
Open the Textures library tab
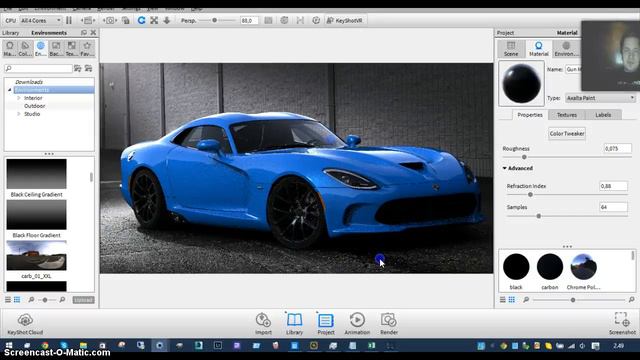coord(71,48)
